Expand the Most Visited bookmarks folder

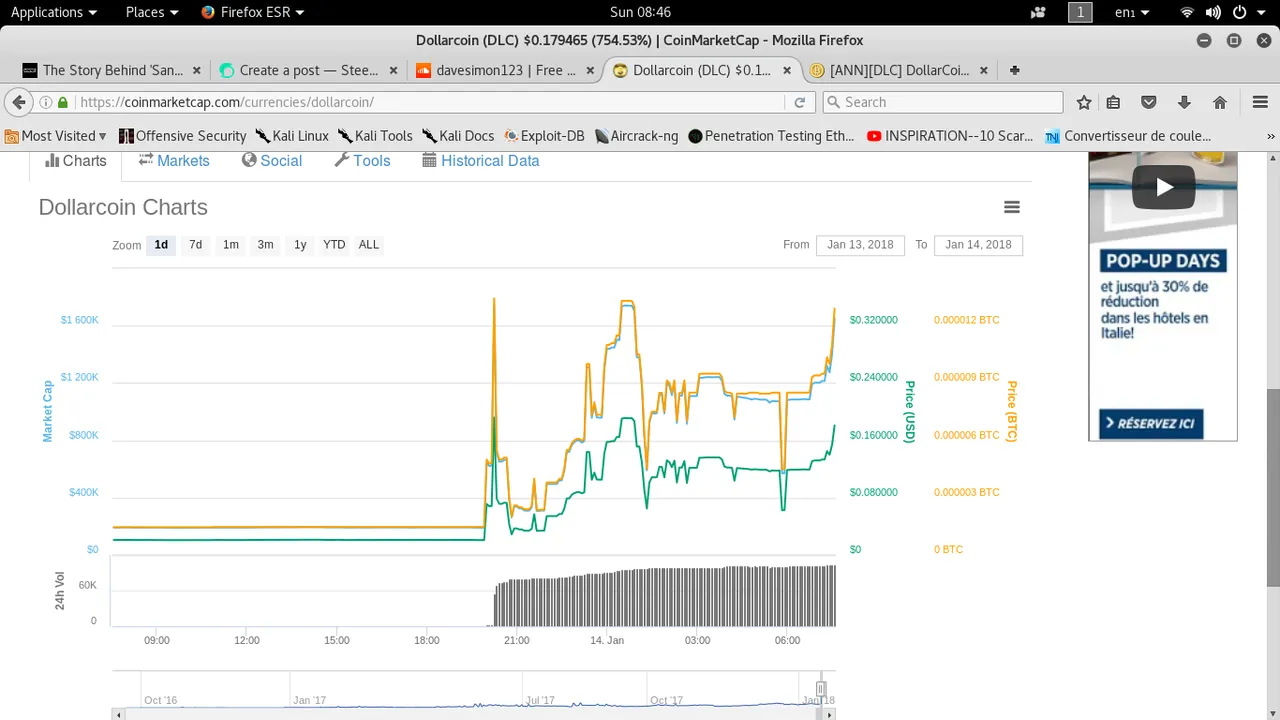click(56, 136)
